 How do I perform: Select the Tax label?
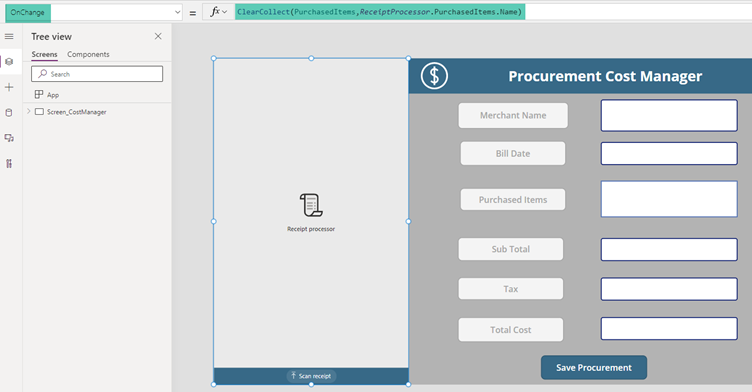click(x=511, y=289)
